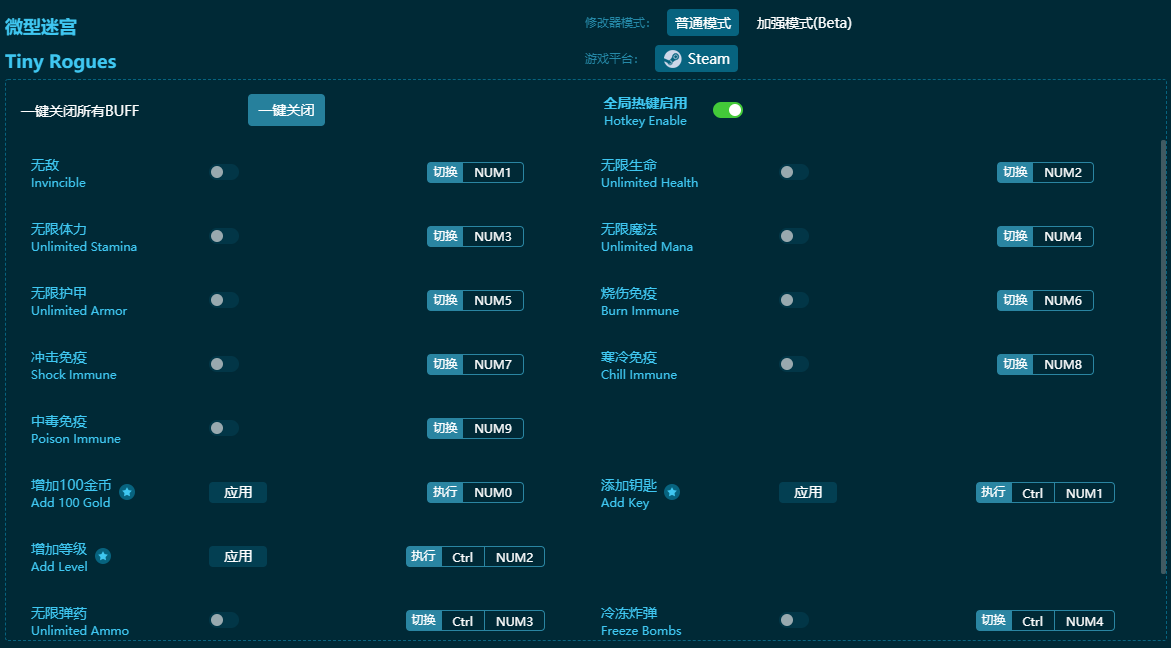Click the Tiny Rogues title text
Viewport: 1171px width, 648px height.
click(60, 61)
